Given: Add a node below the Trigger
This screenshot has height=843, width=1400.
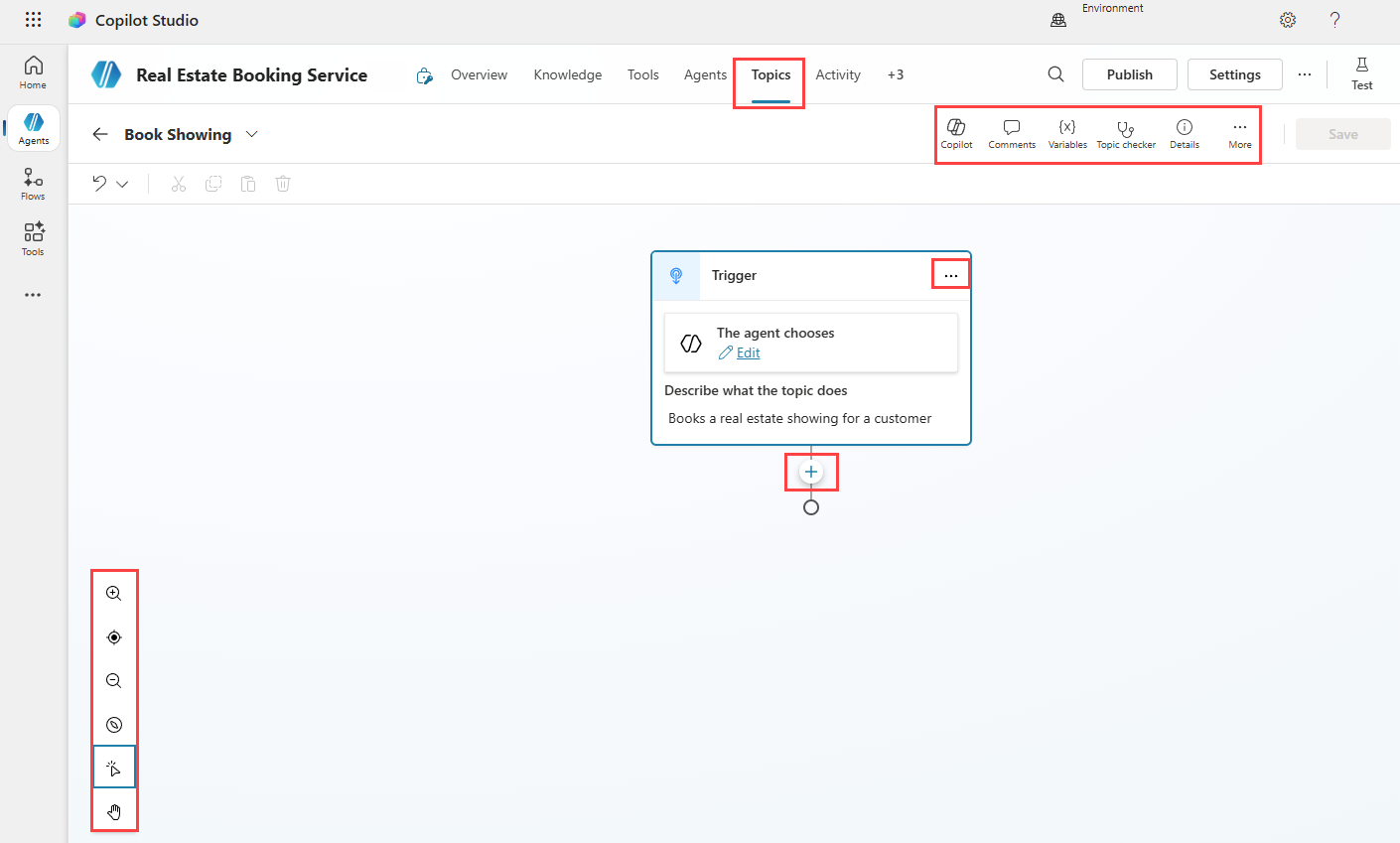Looking at the screenshot, I should 811,472.
